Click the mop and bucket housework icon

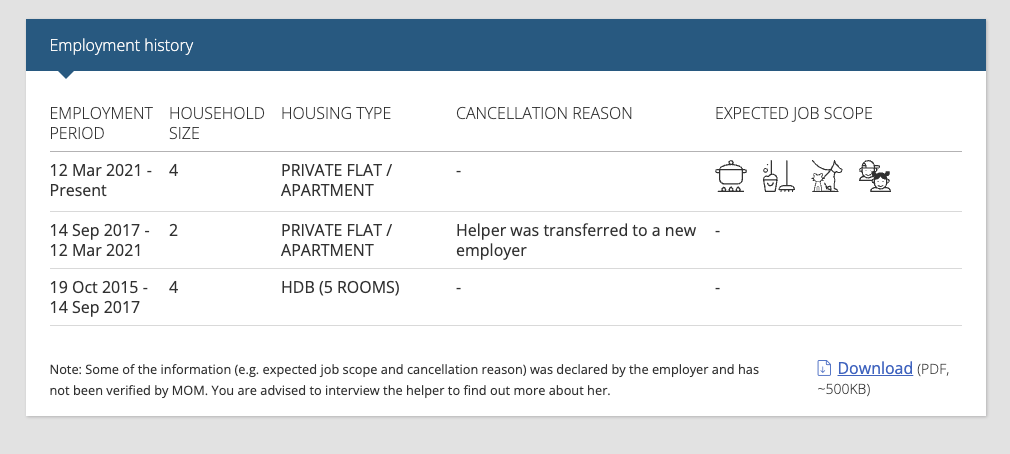point(778,176)
